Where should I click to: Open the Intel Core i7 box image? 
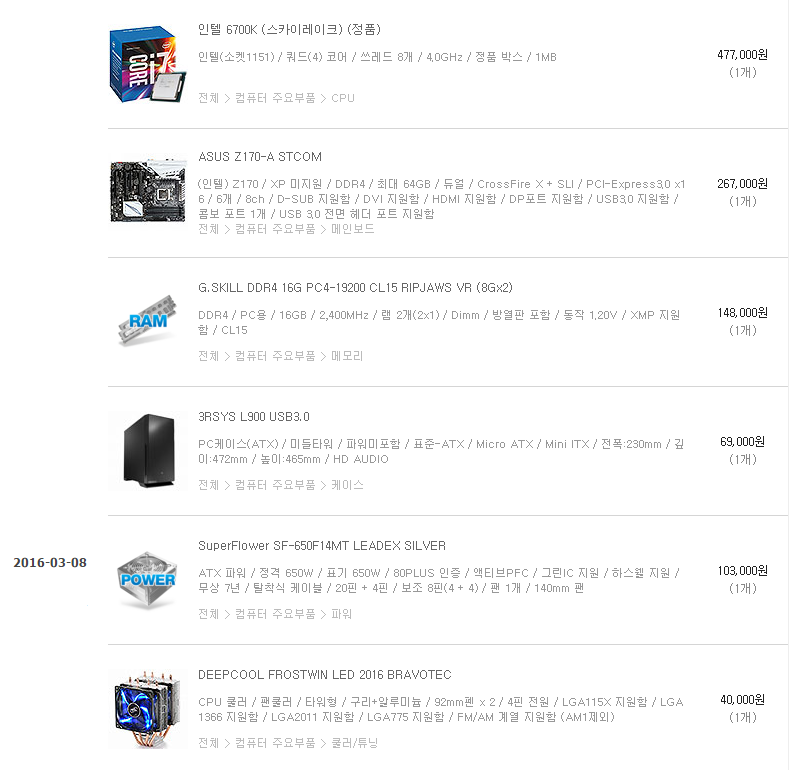[148, 65]
